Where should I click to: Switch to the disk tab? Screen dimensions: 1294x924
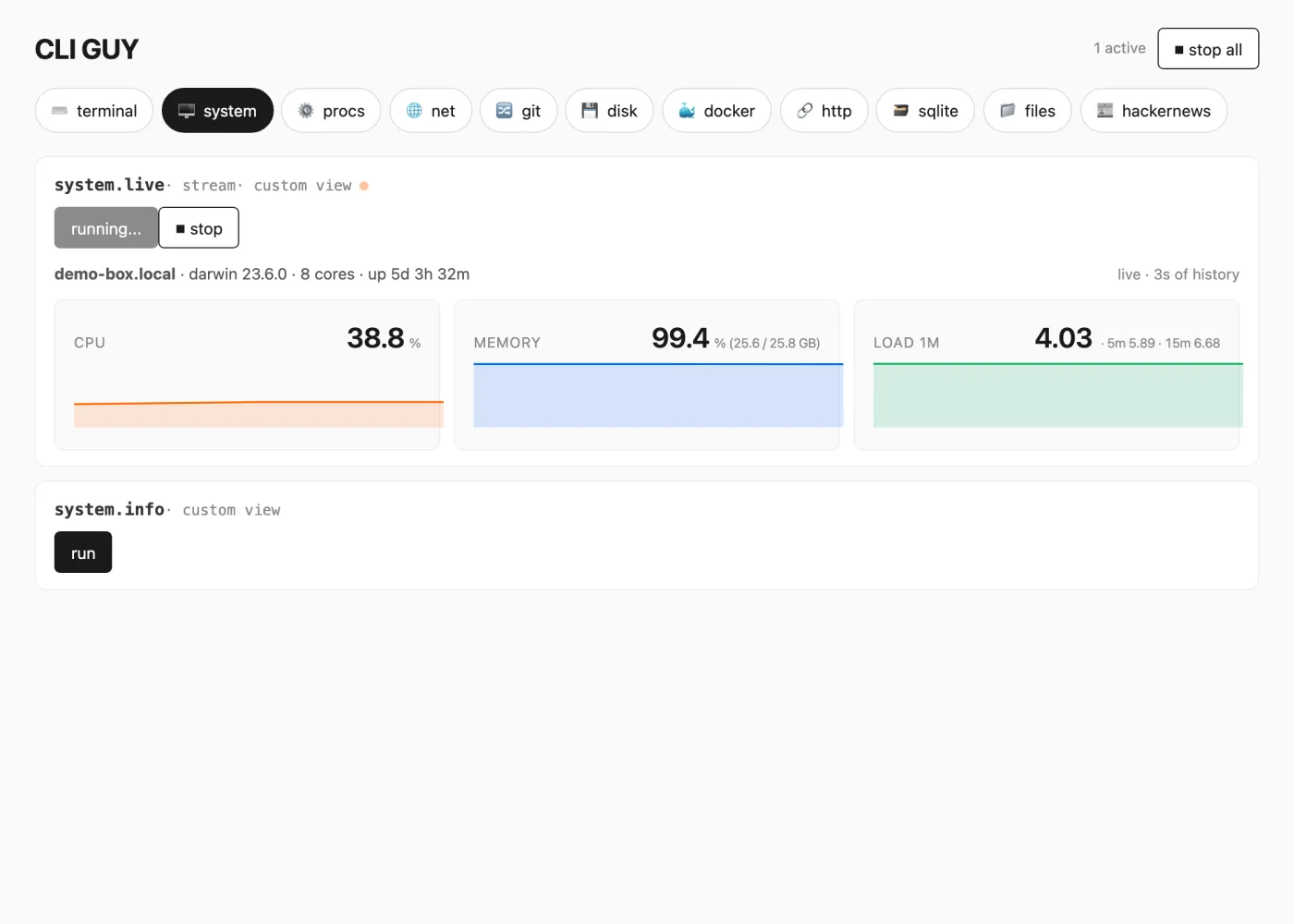coord(610,111)
